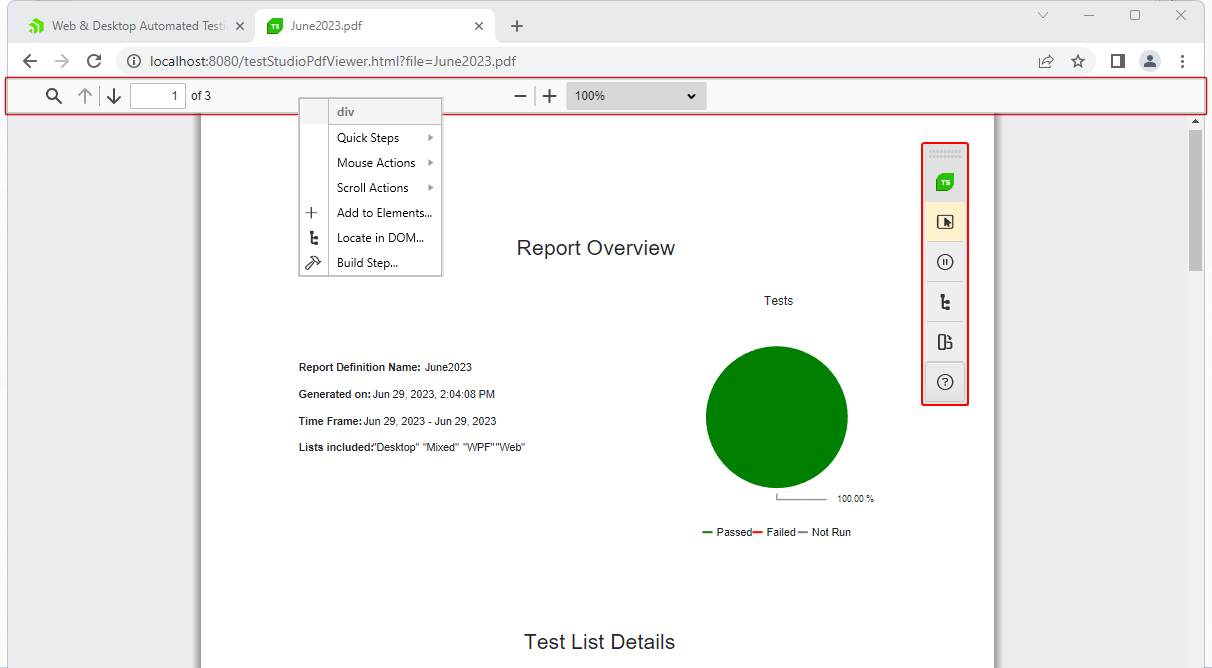Reload the current page
This screenshot has height=668, width=1212.
coord(94,61)
